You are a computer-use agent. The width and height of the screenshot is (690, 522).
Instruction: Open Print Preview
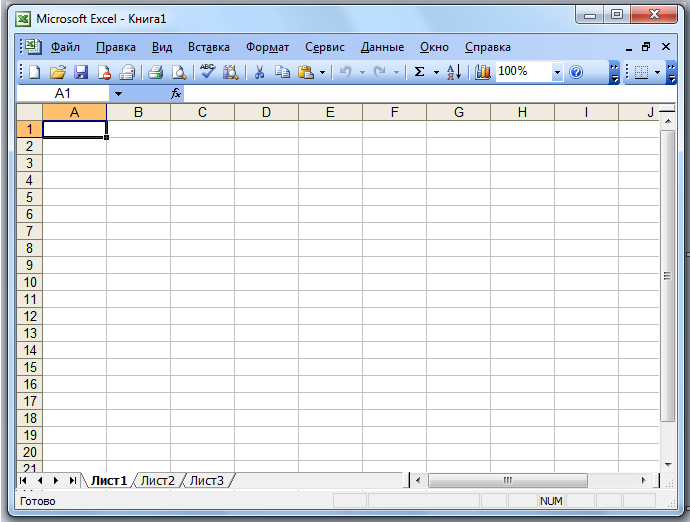coord(179,72)
